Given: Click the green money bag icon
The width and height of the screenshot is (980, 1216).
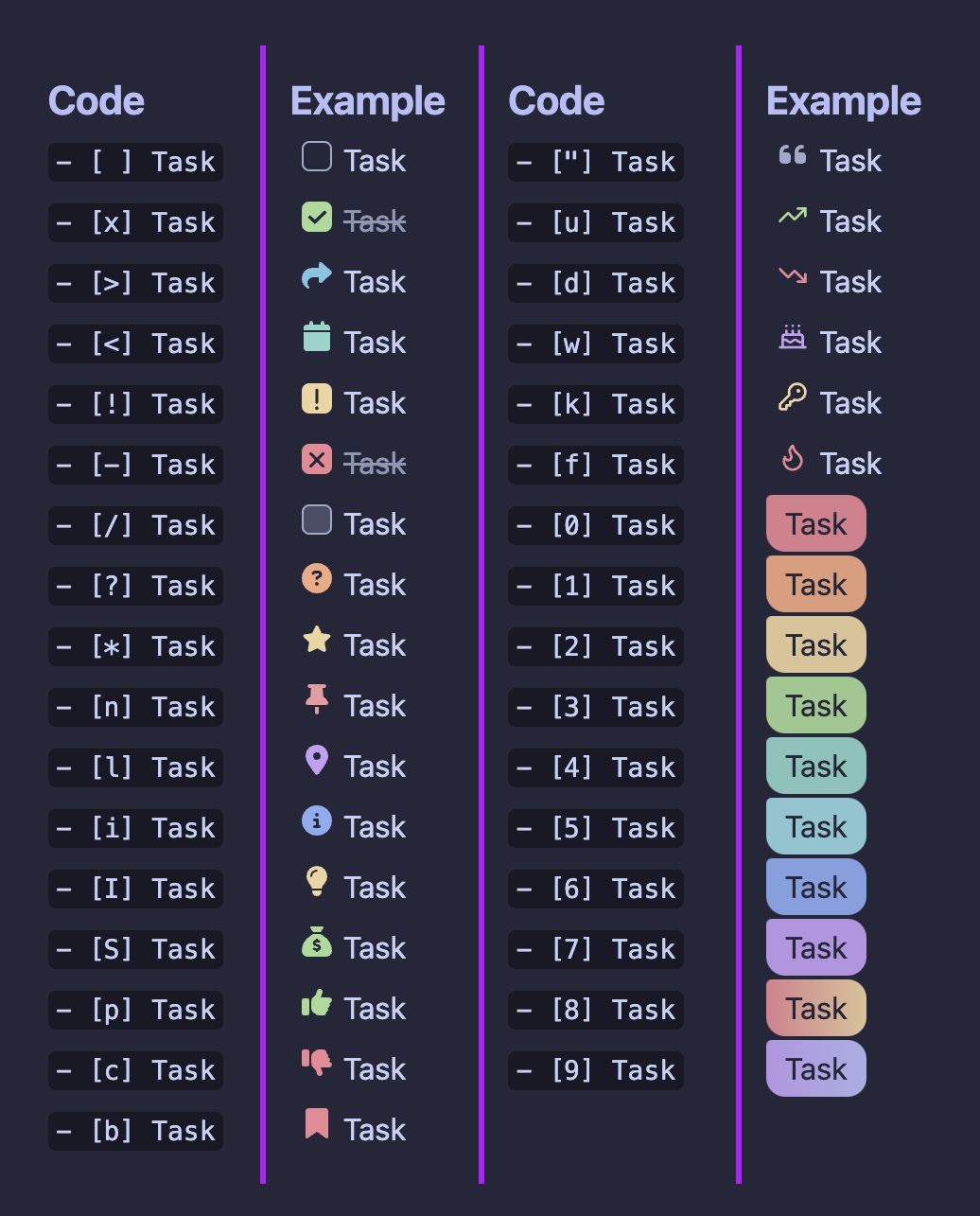Looking at the screenshot, I should (x=317, y=943).
